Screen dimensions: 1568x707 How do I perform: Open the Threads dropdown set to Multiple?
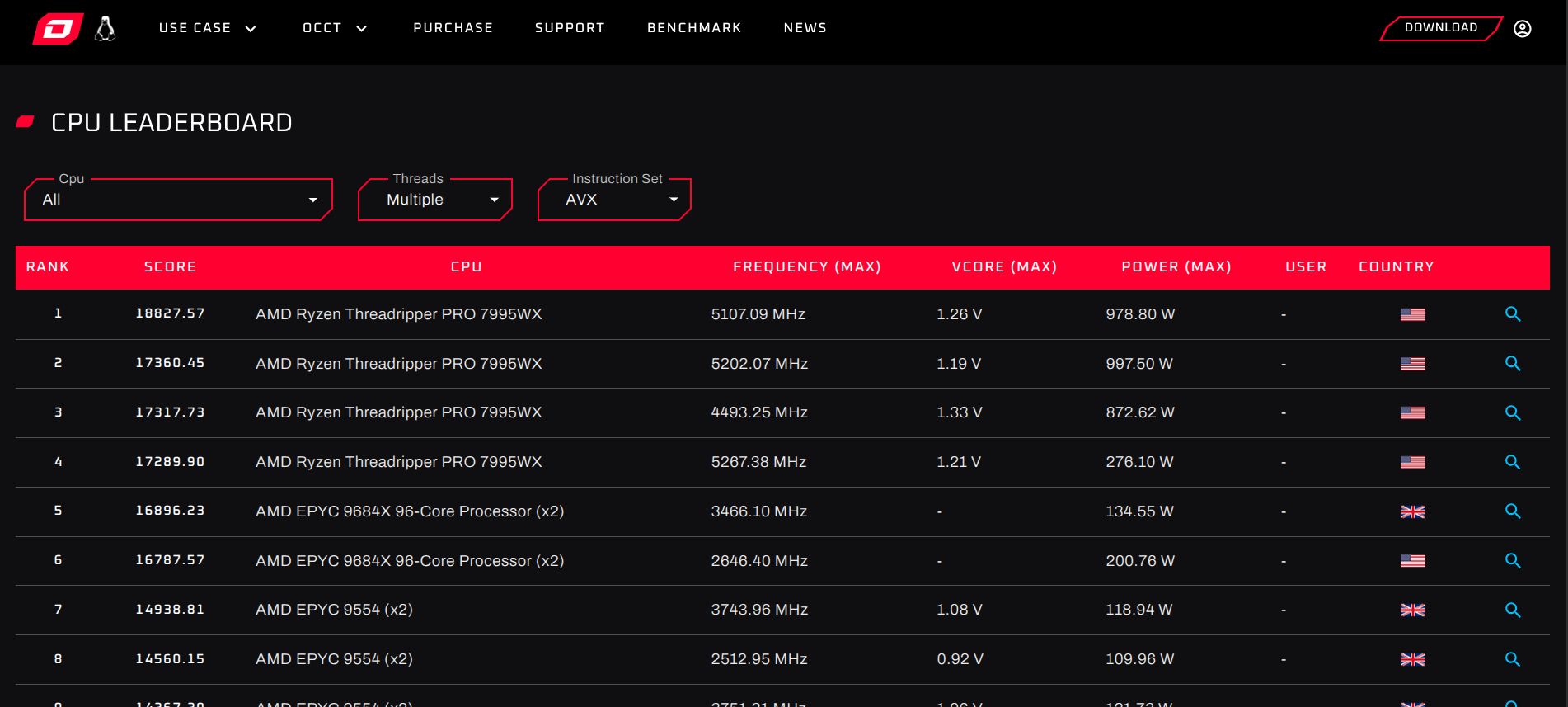coord(434,200)
